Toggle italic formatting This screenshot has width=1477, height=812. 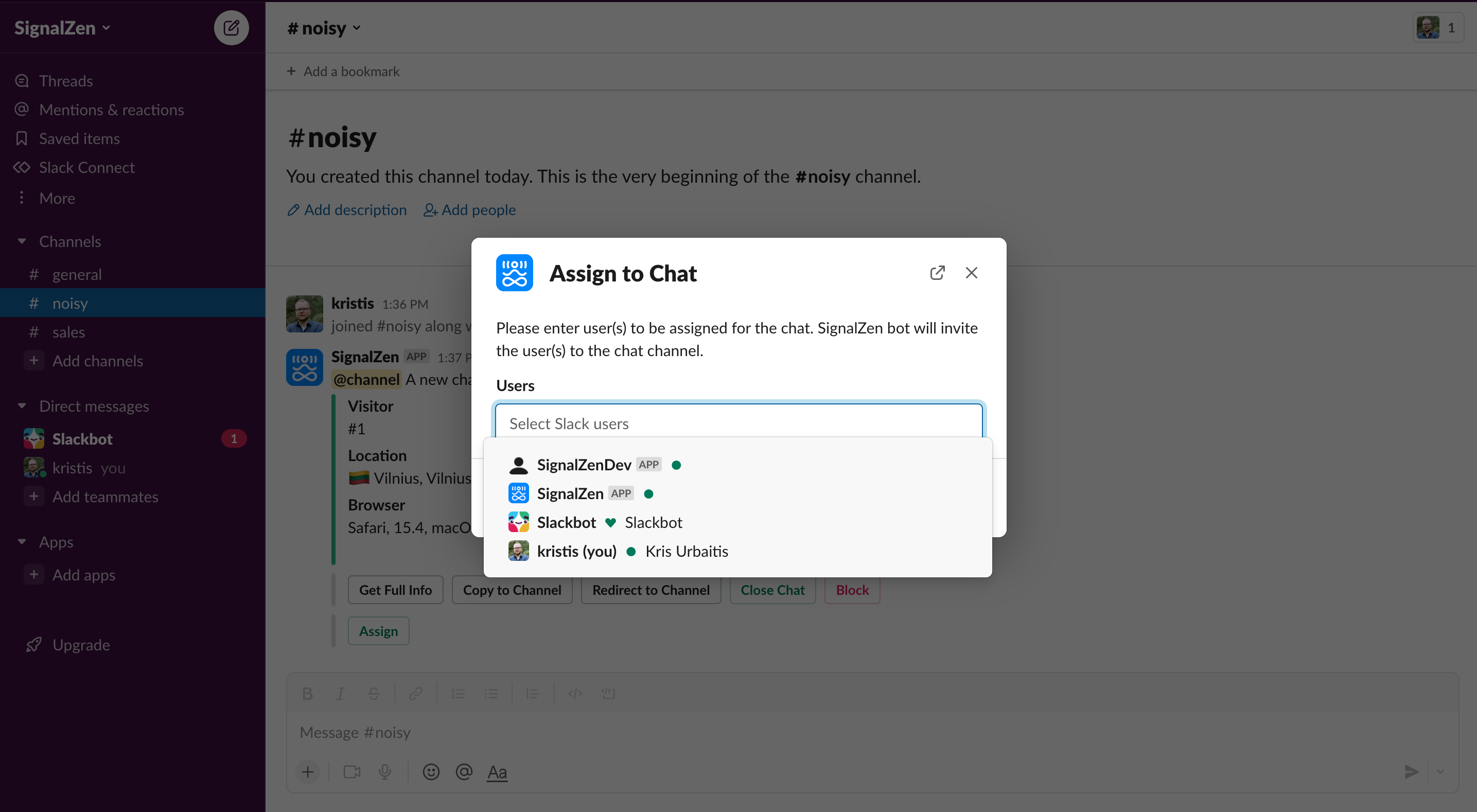(340, 693)
